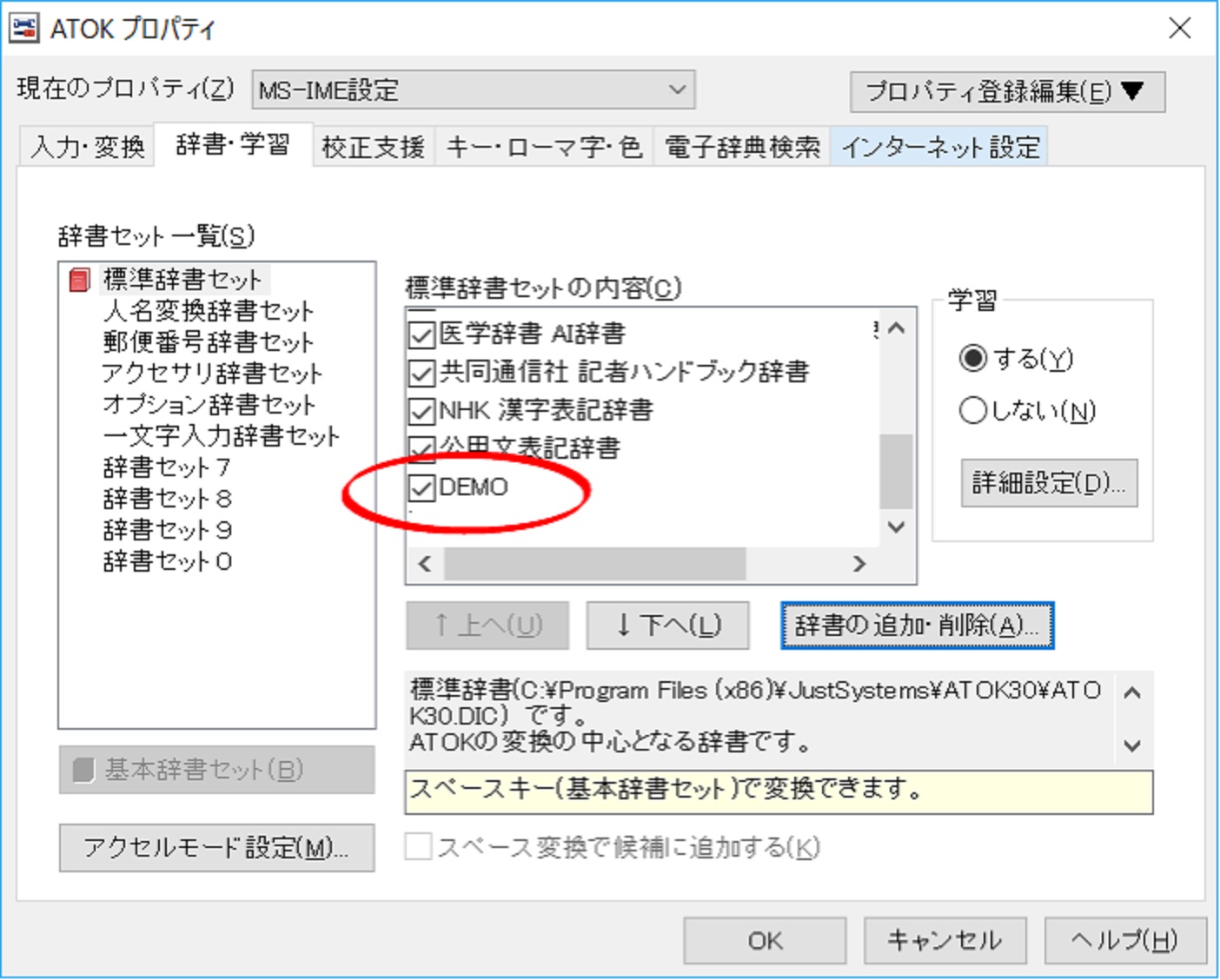Click dictionary list scroll left arrow
The width and height of the screenshot is (1220, 980).
pyautogui.click(x=425, y=564)
